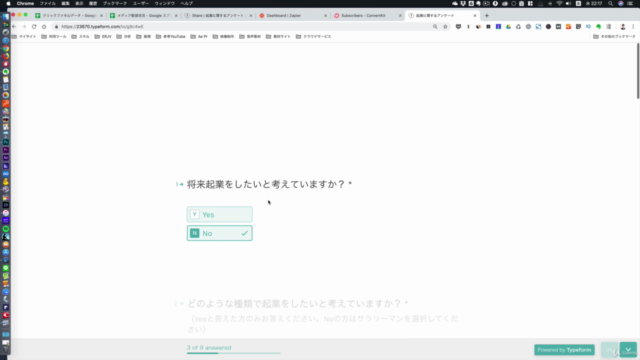Close the Subscribers - ConvertKit tab
The image size is (640, 360).
[400, 16]
